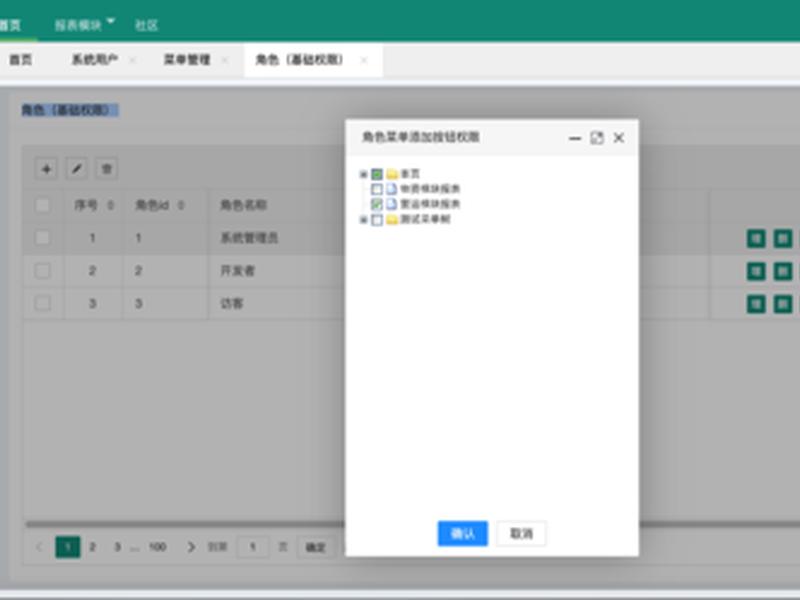800x600 pixels.
Task: Click the 访客 role name cell
Action: coord(231,304)
